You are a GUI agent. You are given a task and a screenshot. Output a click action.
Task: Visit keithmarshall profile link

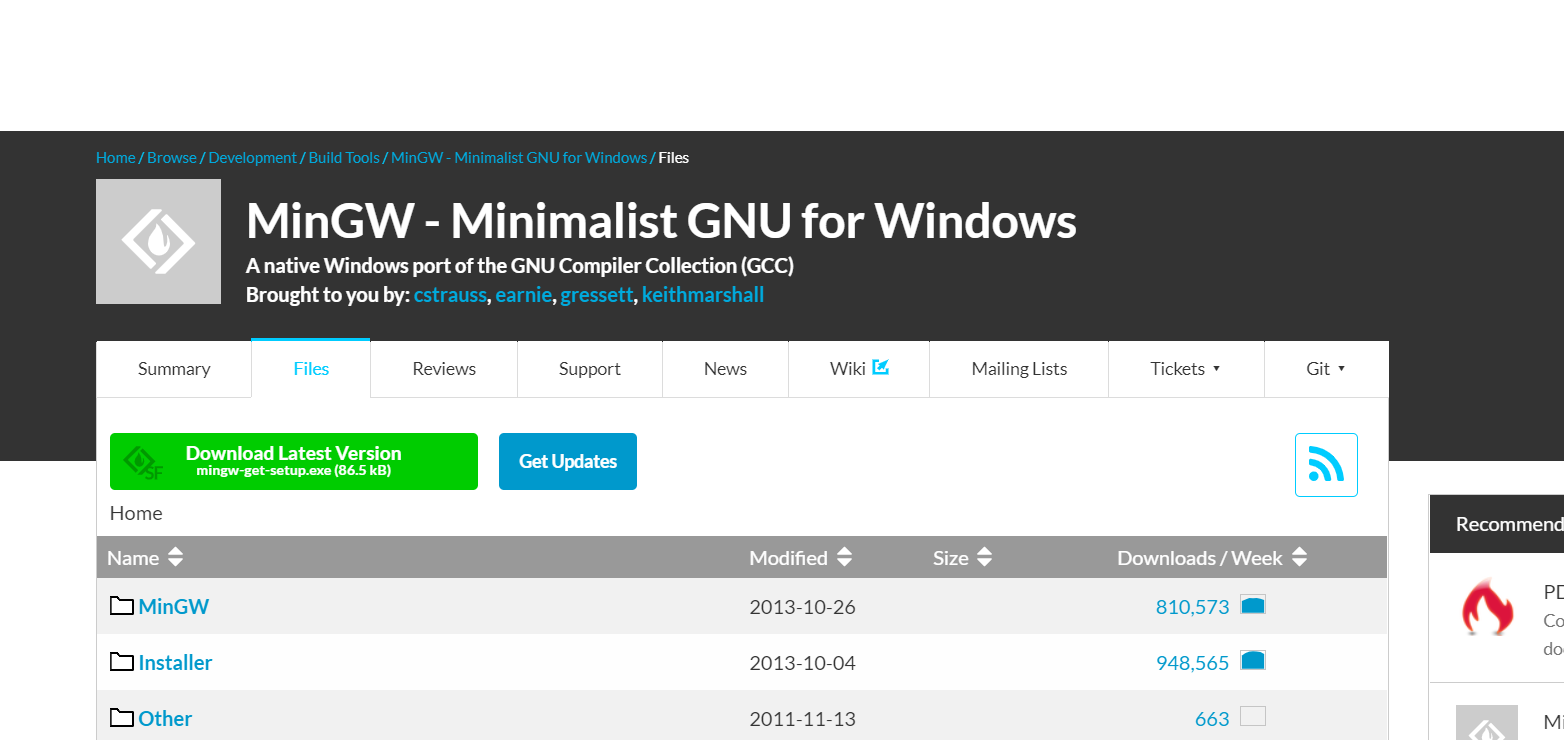[703, 295]
